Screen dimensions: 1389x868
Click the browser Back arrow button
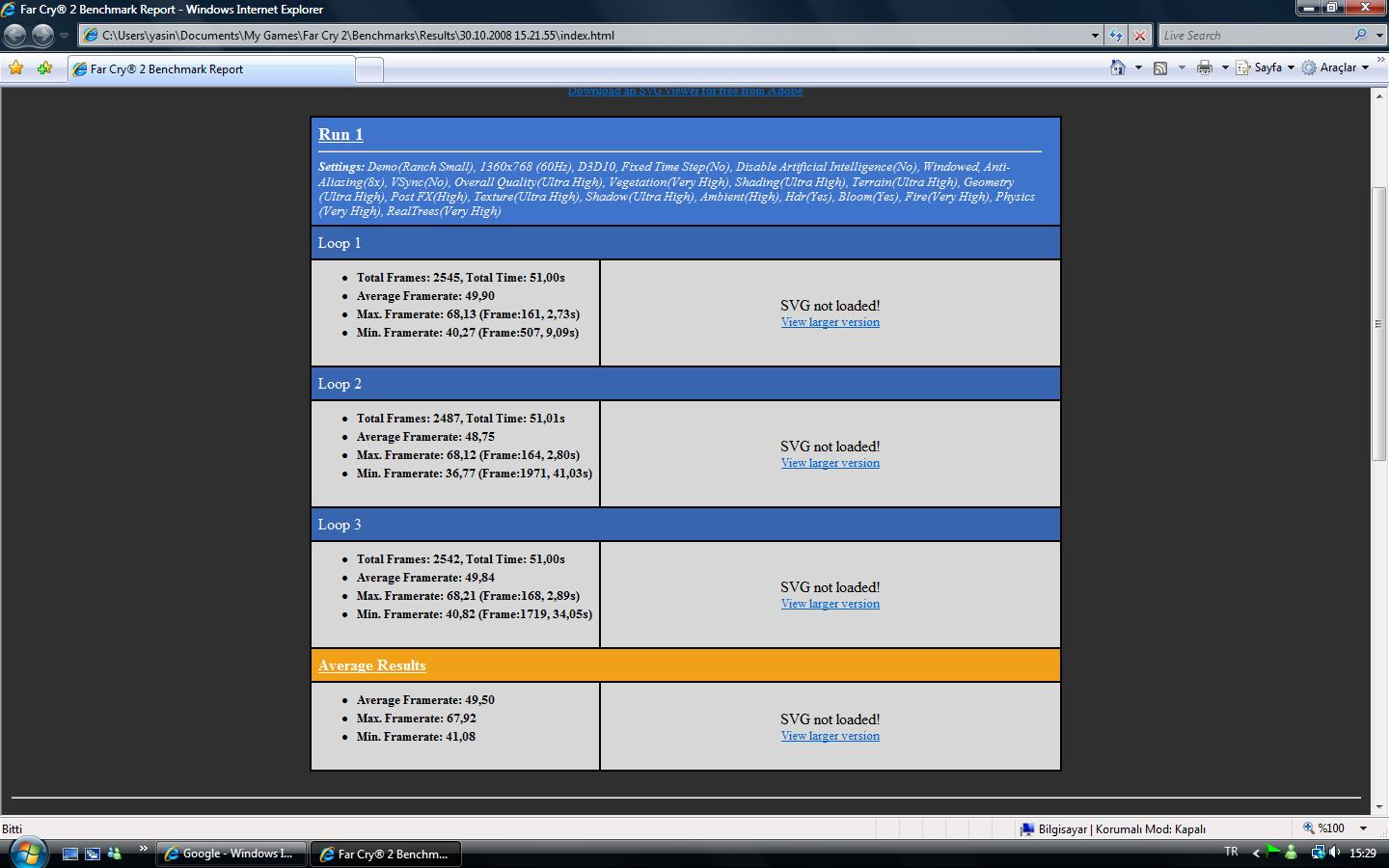click(14, 35)
